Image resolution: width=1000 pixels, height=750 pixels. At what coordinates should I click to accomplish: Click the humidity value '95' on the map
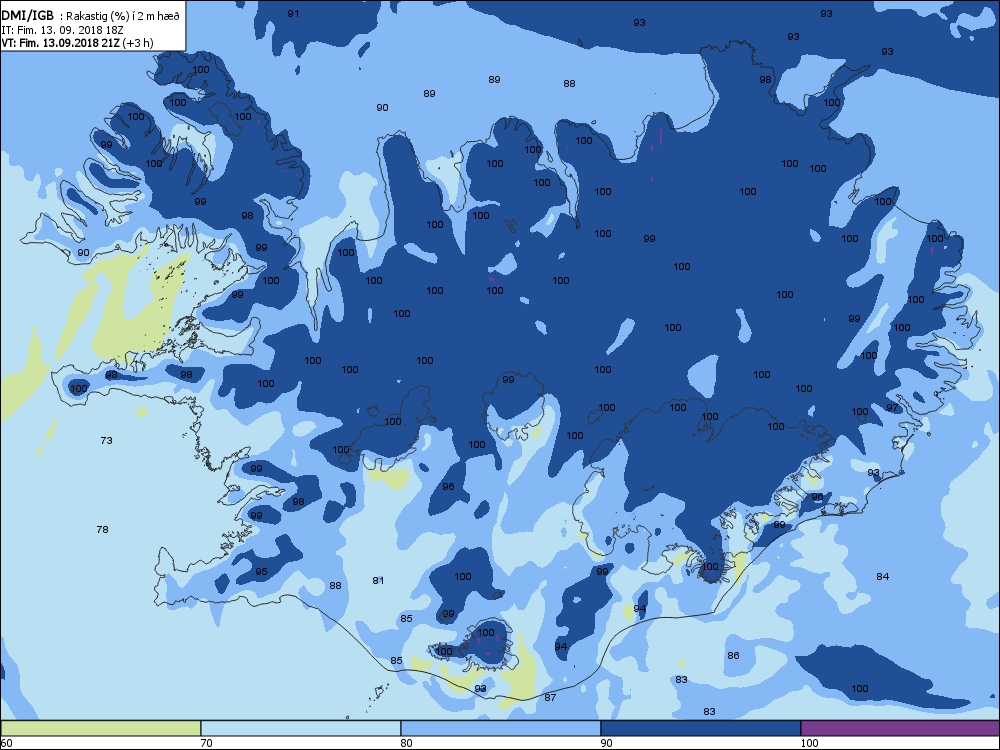pyautogui.click(x=261, y=571)
